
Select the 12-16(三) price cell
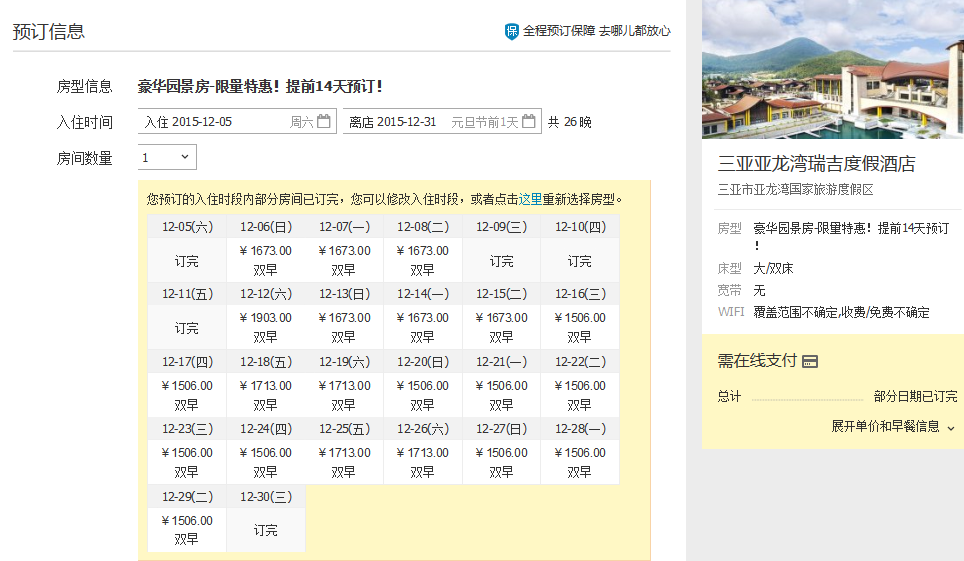(579, 327)
